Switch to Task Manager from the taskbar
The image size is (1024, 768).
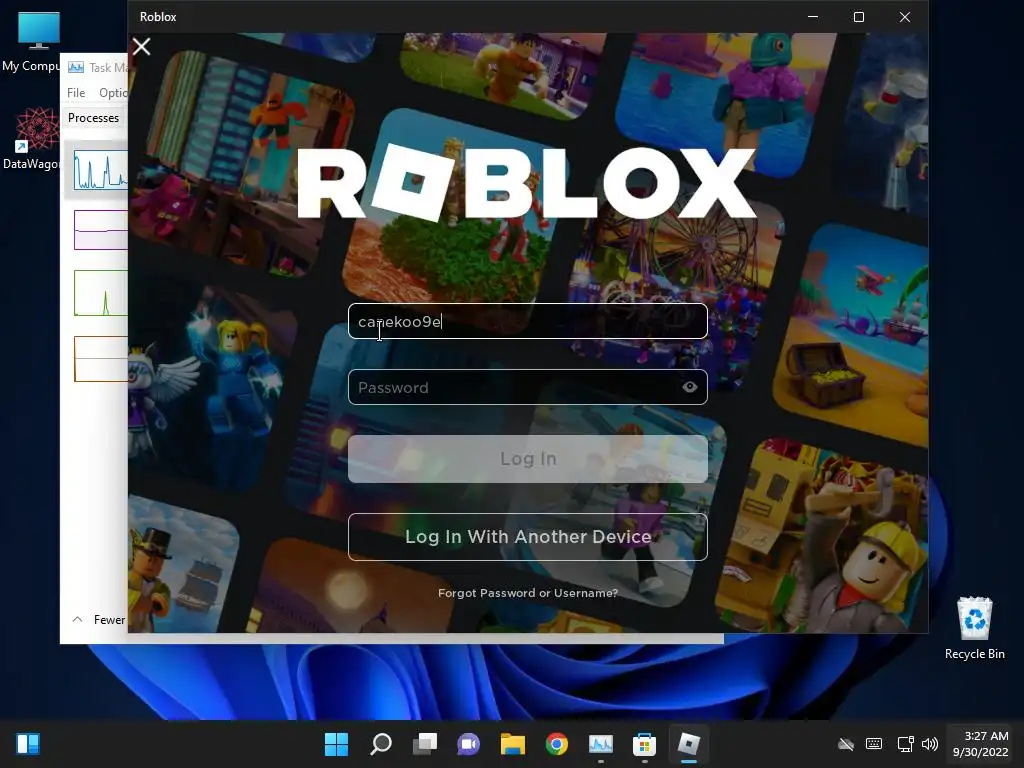coord(601,743)
